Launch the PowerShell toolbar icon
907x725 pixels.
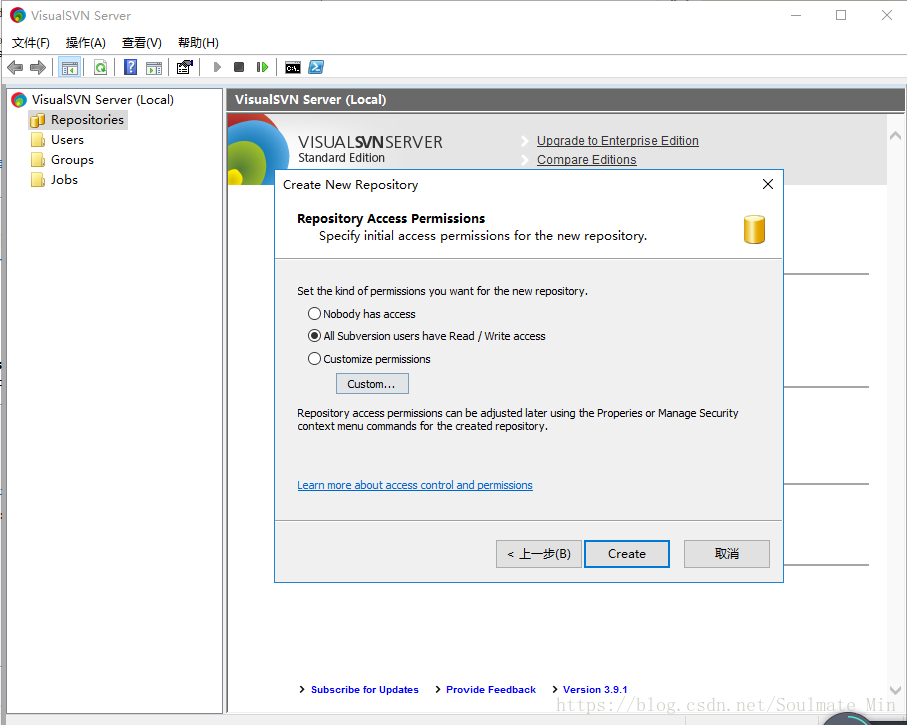tap(316, 67)
